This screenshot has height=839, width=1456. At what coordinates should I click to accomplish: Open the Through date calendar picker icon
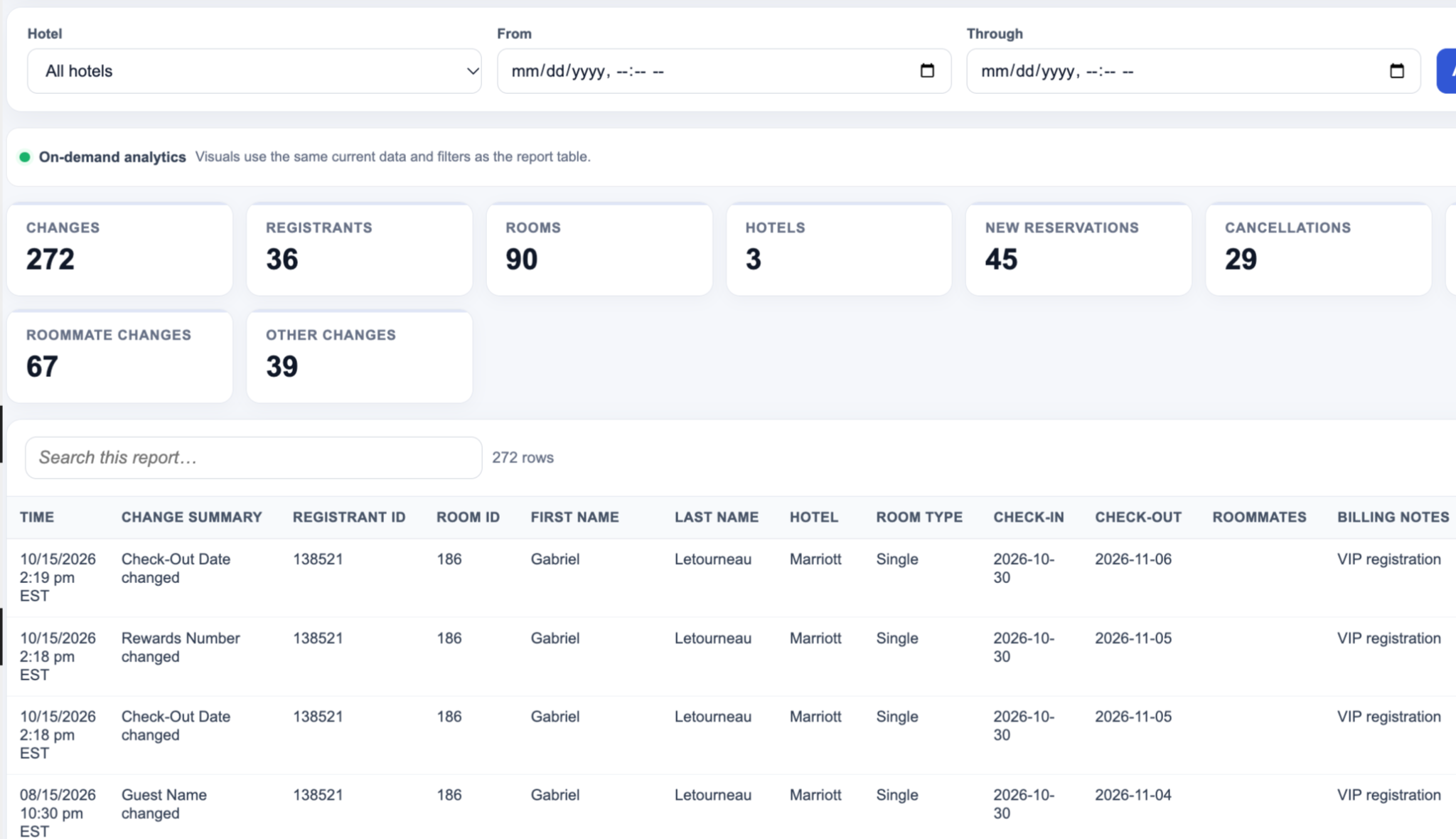tap(1396, 70)
